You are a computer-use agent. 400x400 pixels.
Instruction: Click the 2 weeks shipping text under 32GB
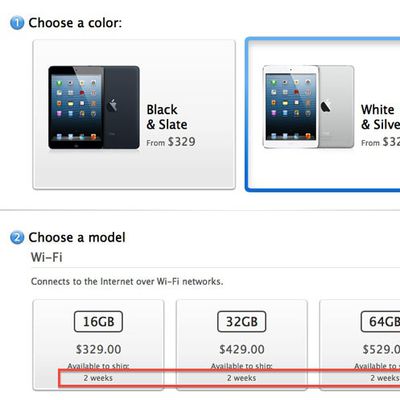point(242,378)
